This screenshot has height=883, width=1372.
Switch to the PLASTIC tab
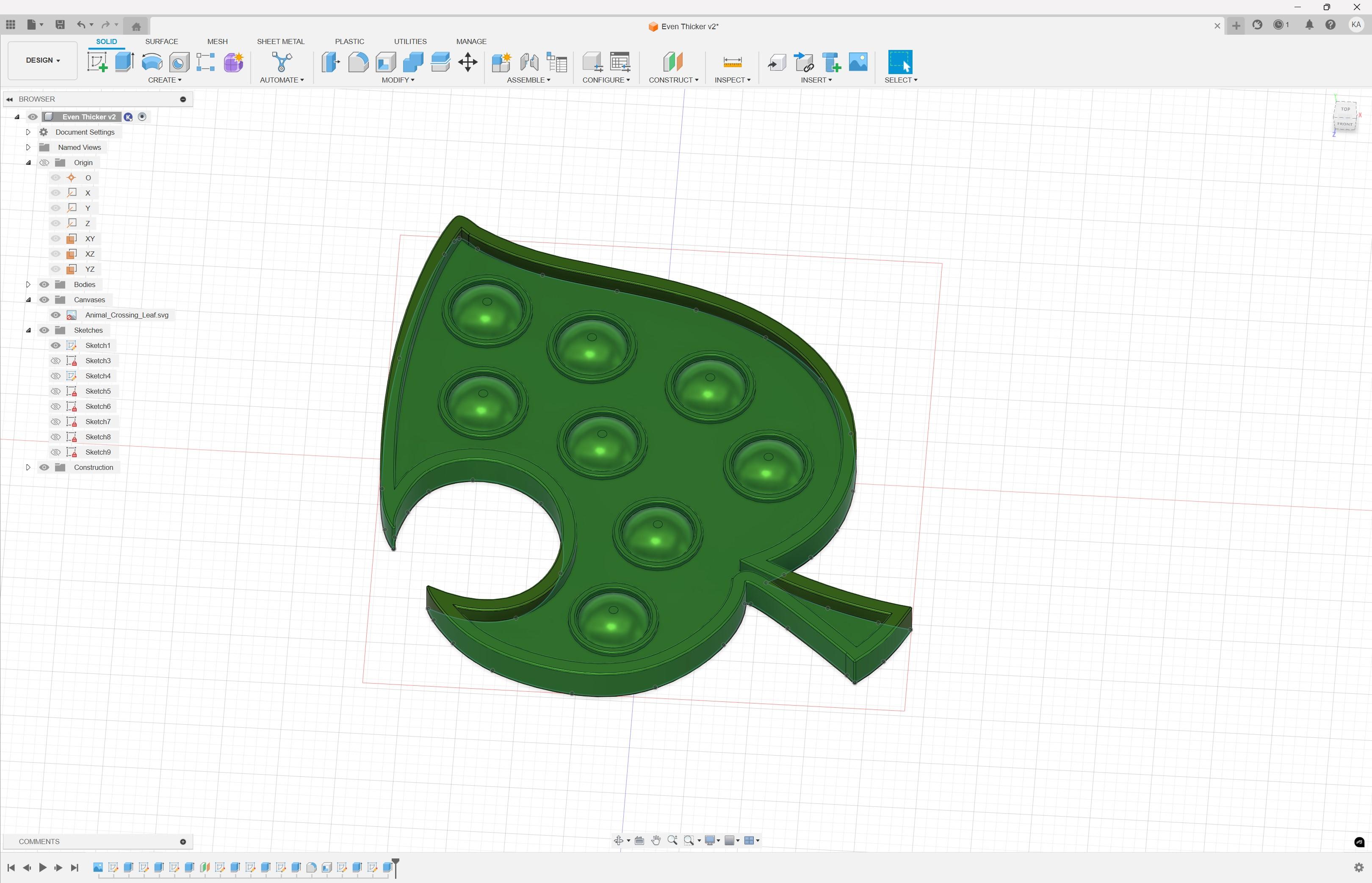(x=349, y=41)
